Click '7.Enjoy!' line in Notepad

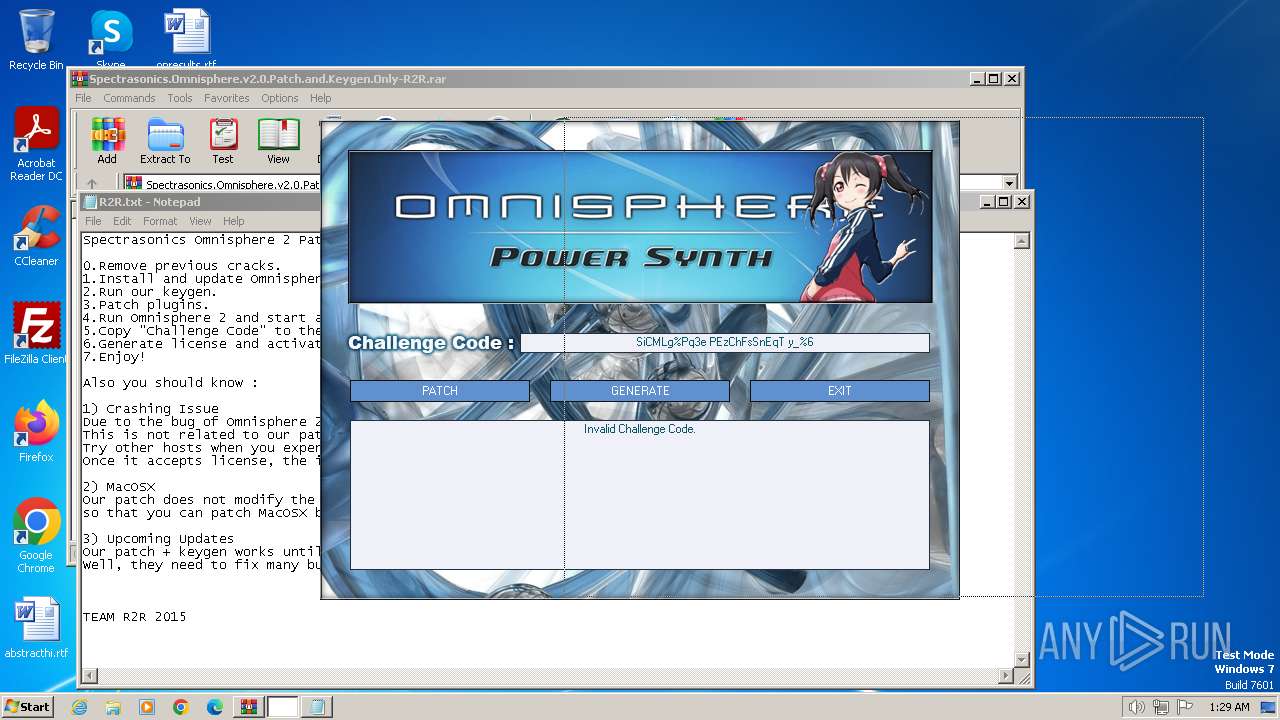[114, 357]
